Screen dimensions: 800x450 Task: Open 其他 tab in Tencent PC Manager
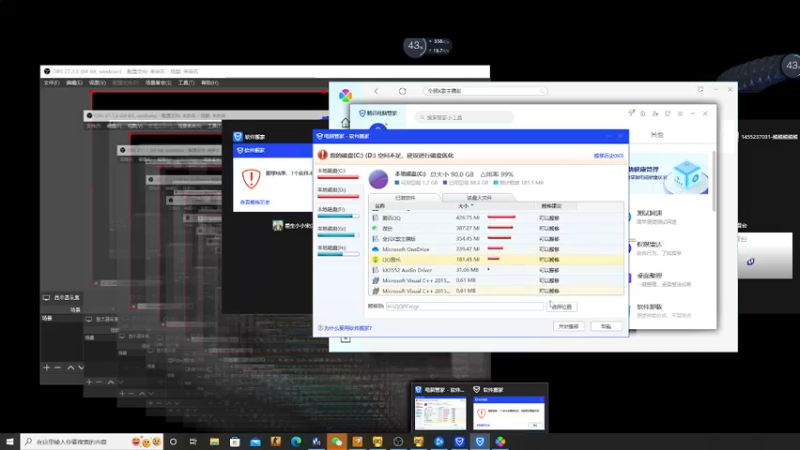click(x=657, y=135)
